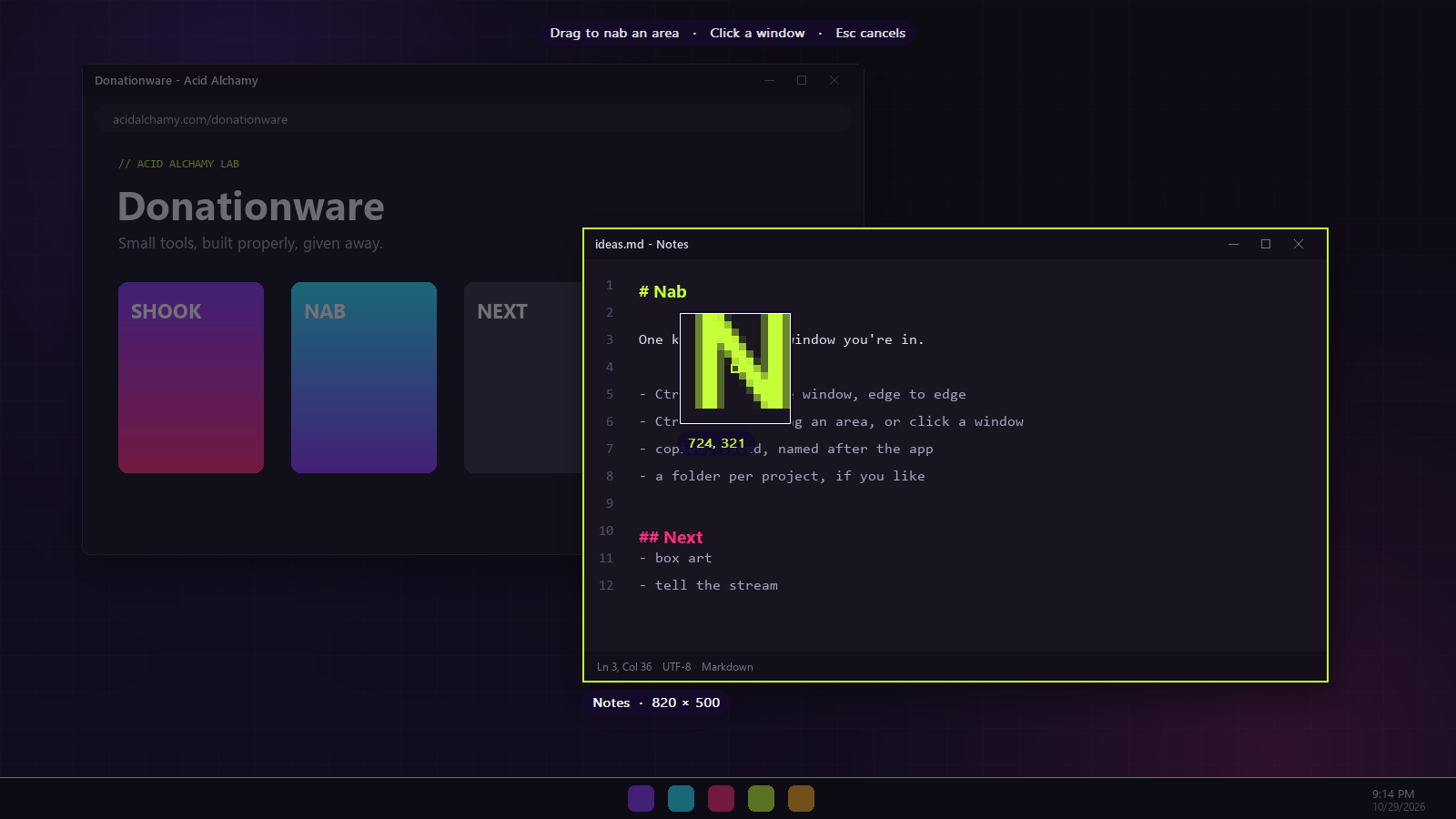Click the '- box art' line
The width and height of the screenshot is (1456, 819).
pyautogui.click(x=675, y=558)
